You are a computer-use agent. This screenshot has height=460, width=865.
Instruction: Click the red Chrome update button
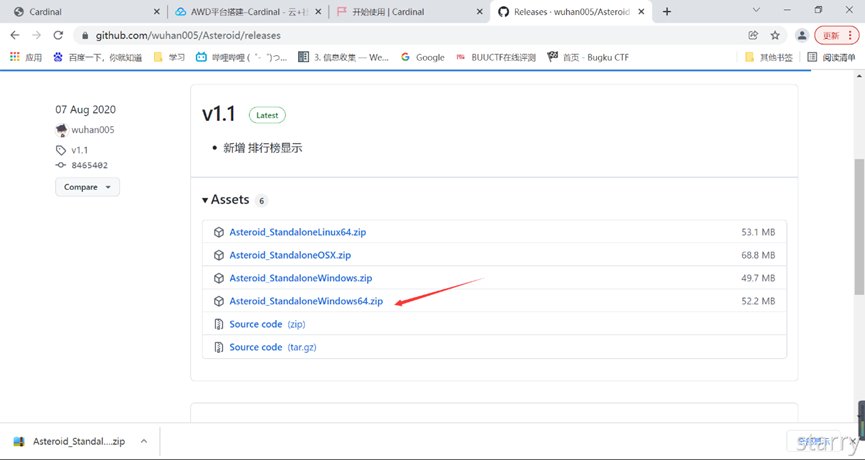coord(836,35)
